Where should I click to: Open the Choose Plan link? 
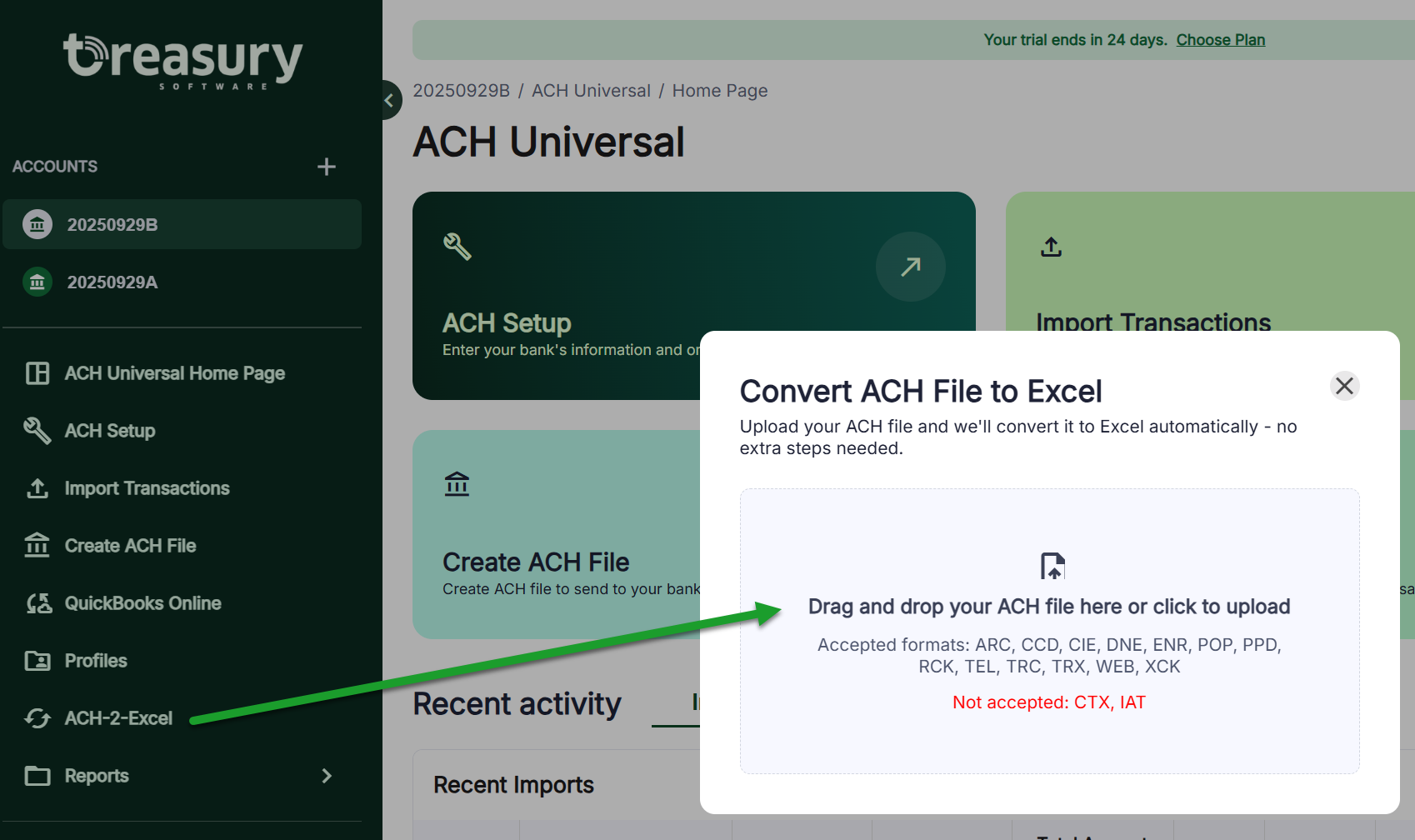pos(1220,39)
